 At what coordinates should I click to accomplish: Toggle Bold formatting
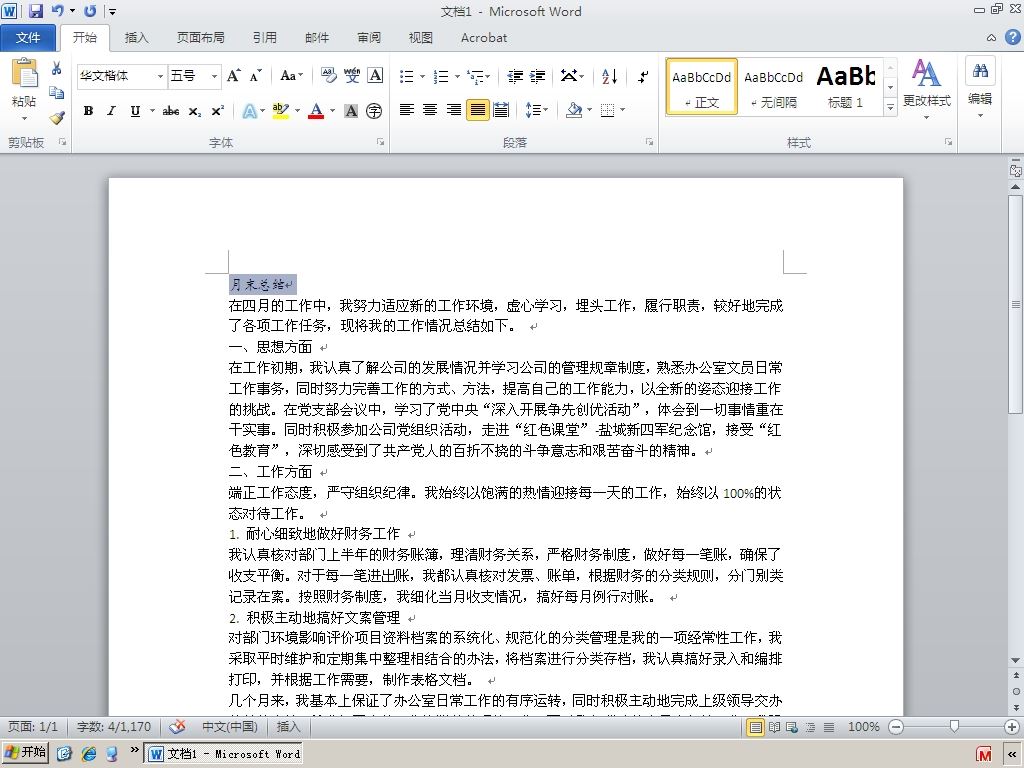click(x=88, y=111)
